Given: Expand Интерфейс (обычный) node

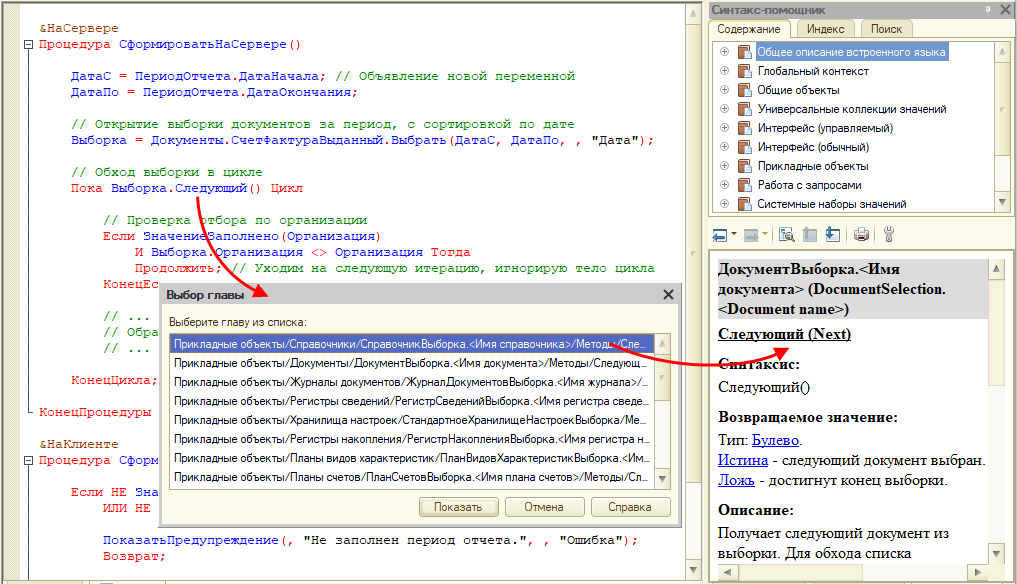Looking at the screenshot, I should click(x=724, y=147).
